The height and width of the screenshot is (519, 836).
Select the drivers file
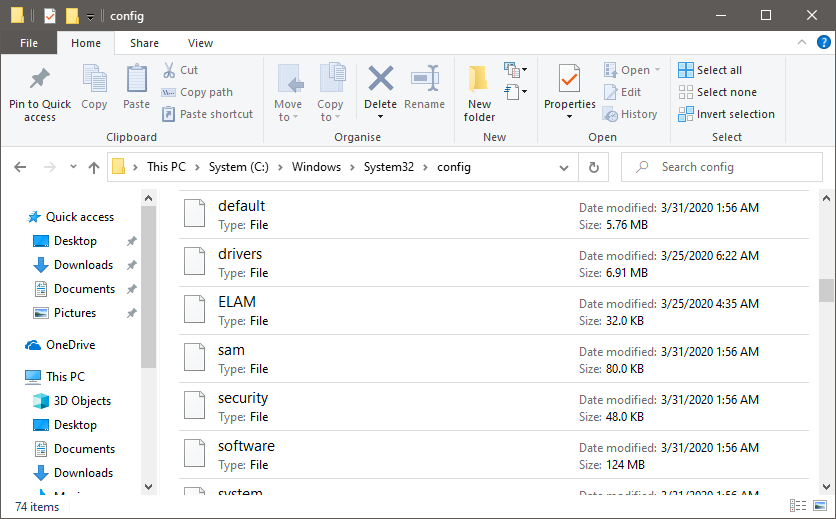point(494,262)
